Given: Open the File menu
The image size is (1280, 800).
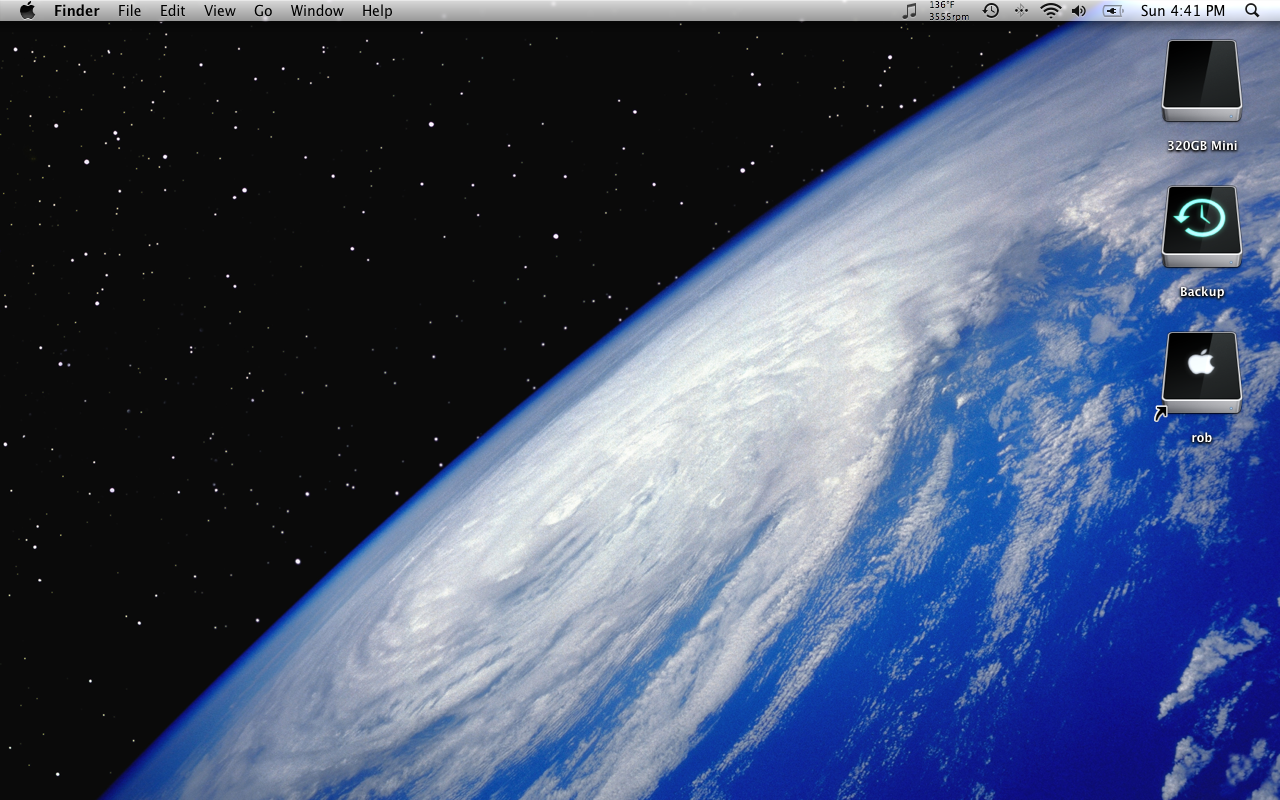Looking at the screenshot, I should click(129, 11).
